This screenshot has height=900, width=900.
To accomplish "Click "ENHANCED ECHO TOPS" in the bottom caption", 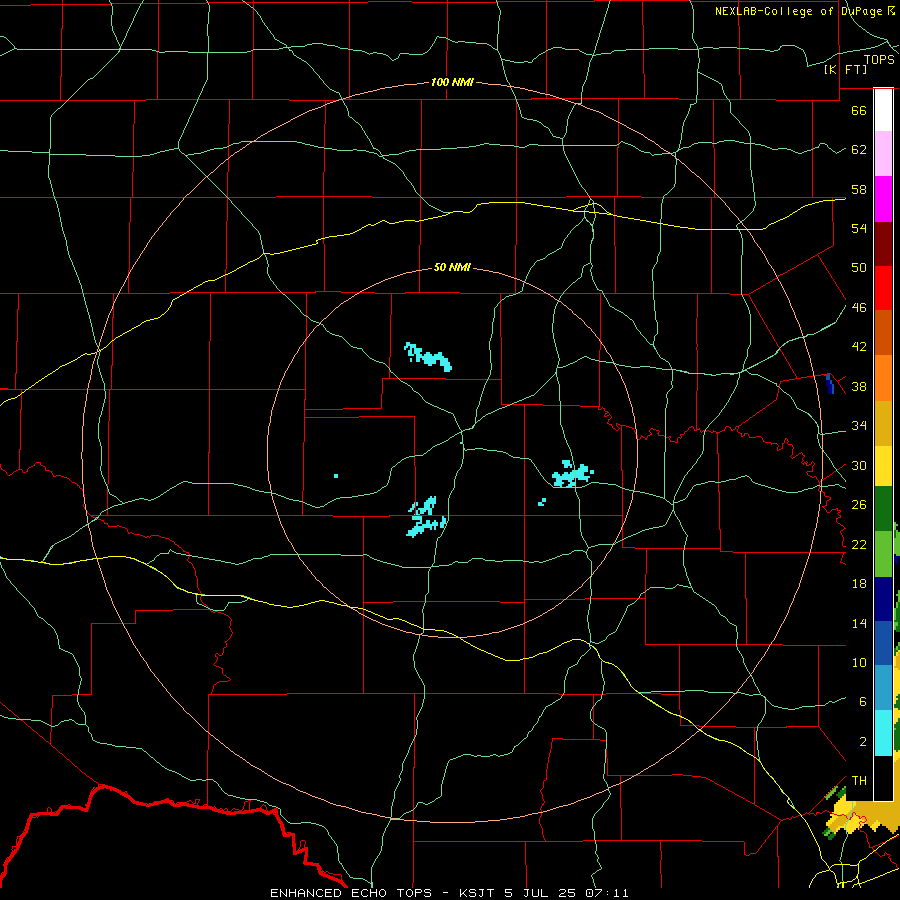I will pos(351,893).
